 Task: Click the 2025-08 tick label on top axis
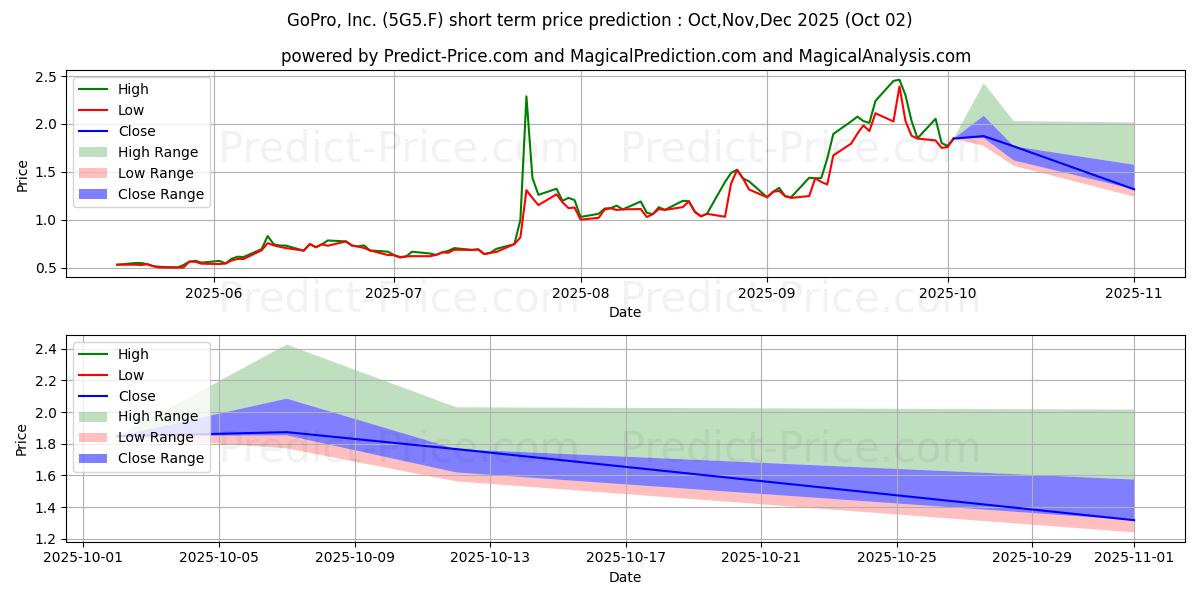[580, 292]
